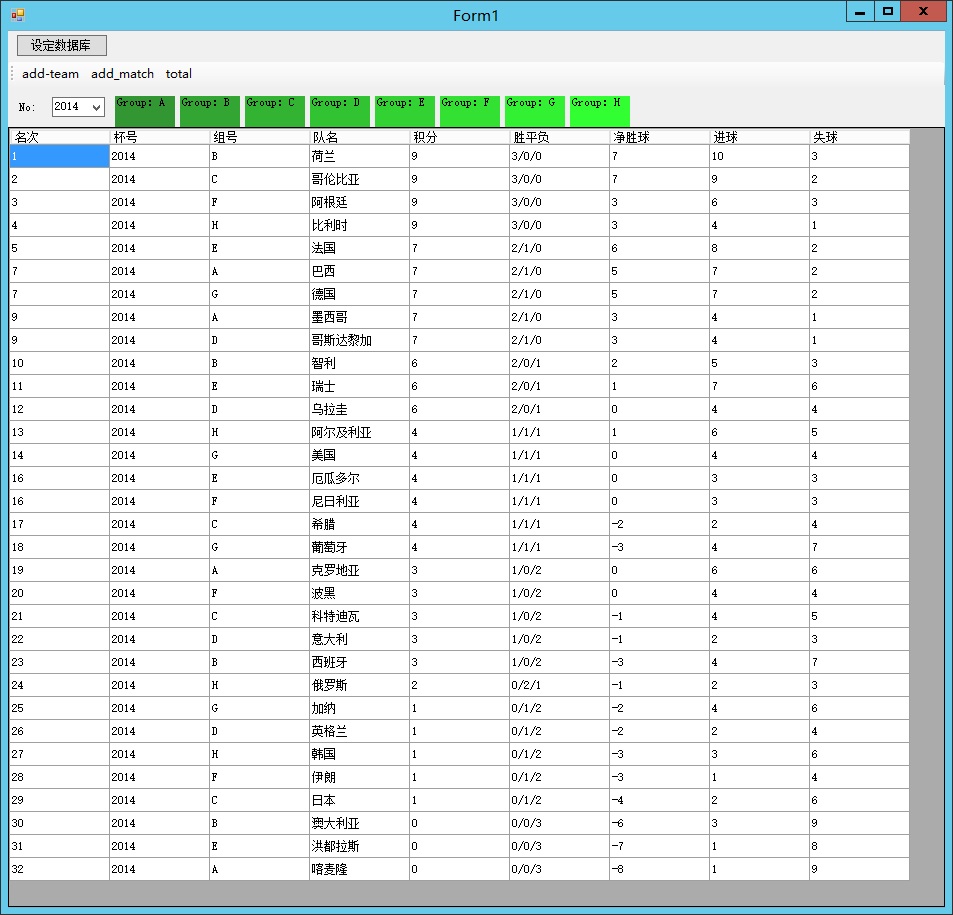Select the 葡萄牙 team name cell

tap(359, 547)
